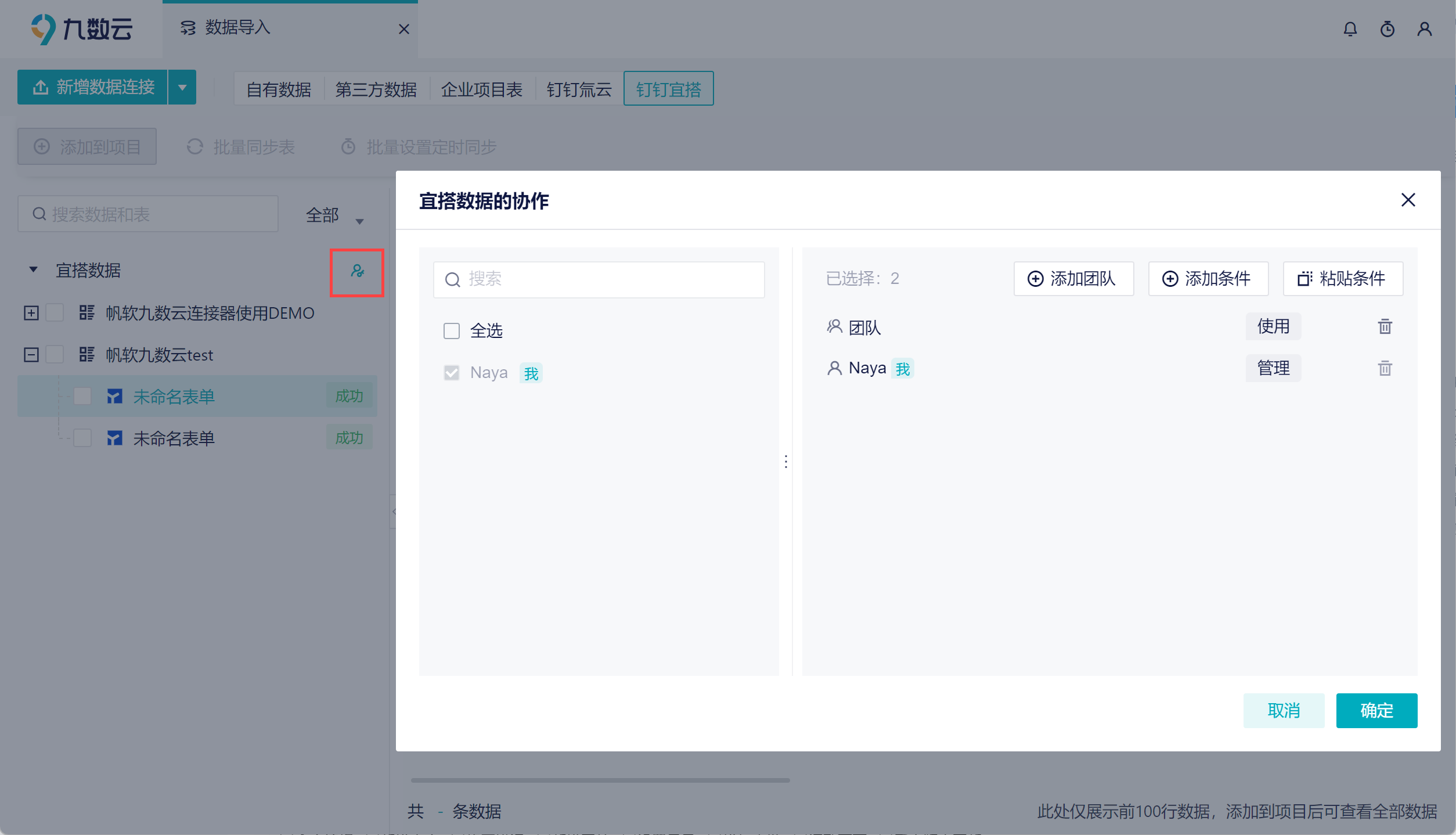Delete the Naya row with trash icon
The height and width of the screenshot is (835, 1456).
(1385, 369)
